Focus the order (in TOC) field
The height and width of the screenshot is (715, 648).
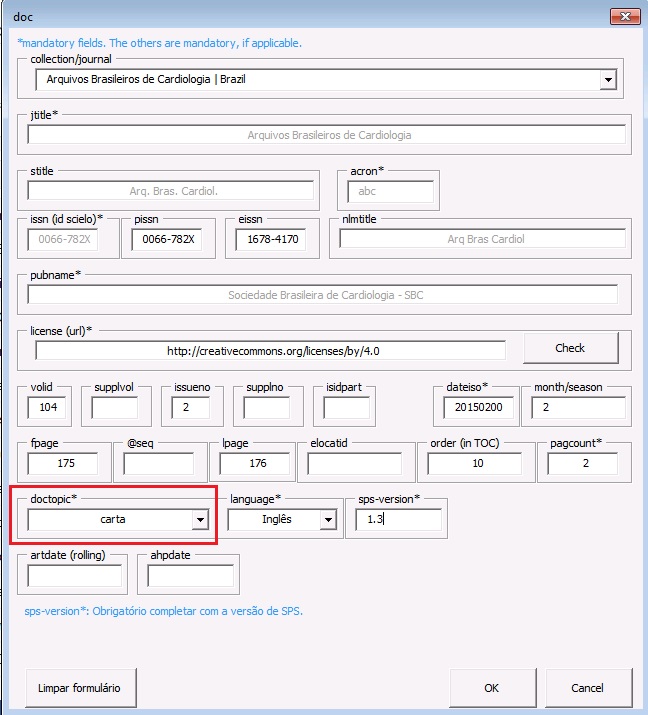coord(477,464)
